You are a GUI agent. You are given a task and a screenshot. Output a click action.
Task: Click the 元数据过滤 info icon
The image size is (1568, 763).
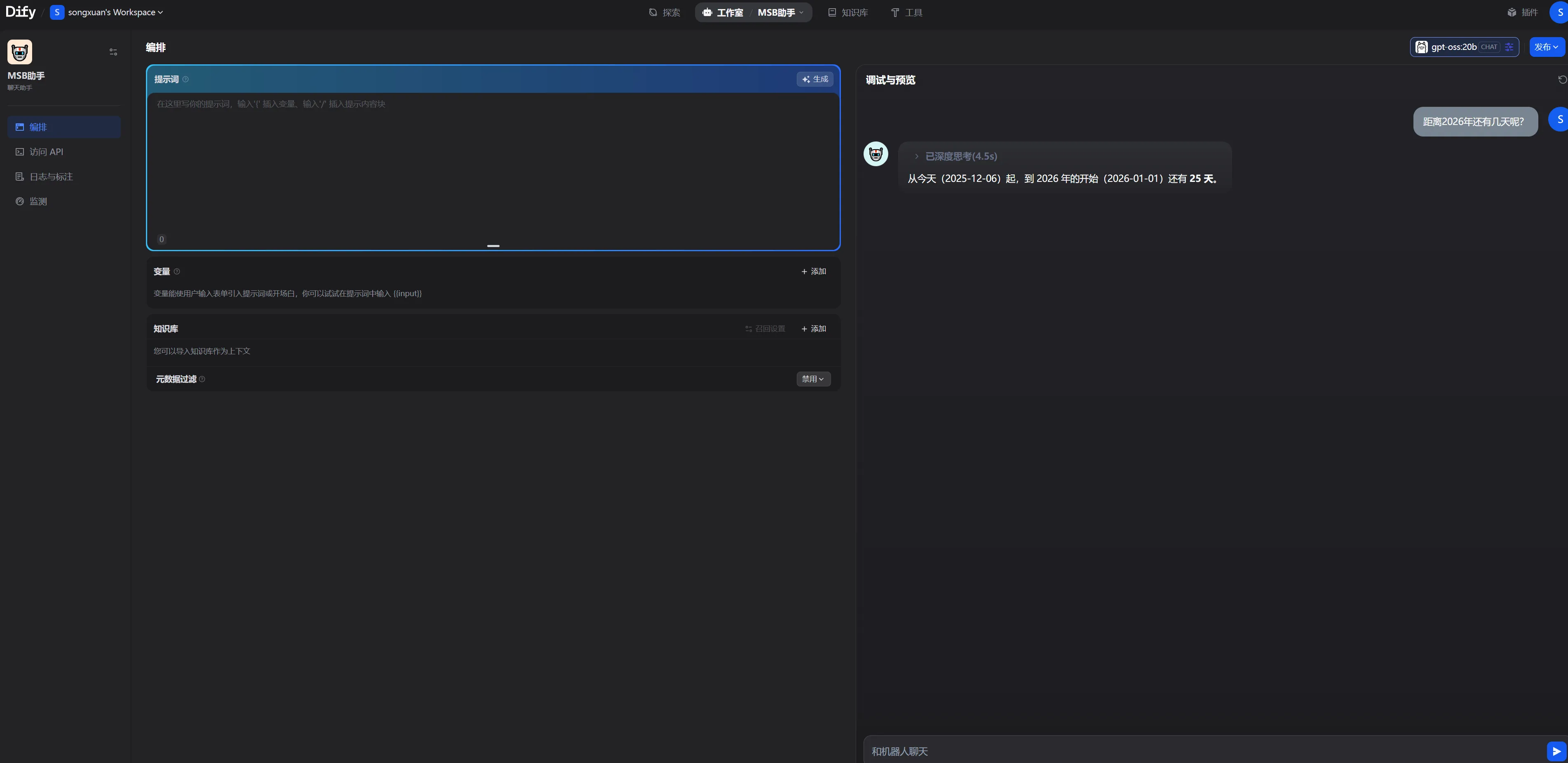coord(202,379)
